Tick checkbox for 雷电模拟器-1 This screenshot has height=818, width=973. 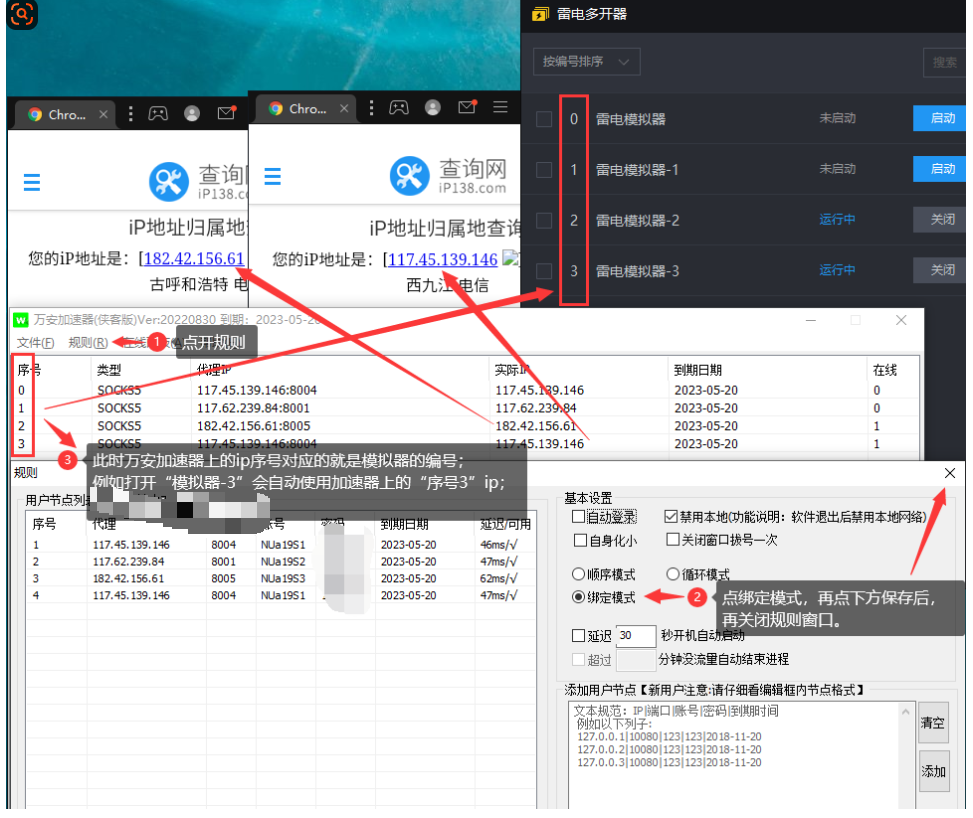544,169
